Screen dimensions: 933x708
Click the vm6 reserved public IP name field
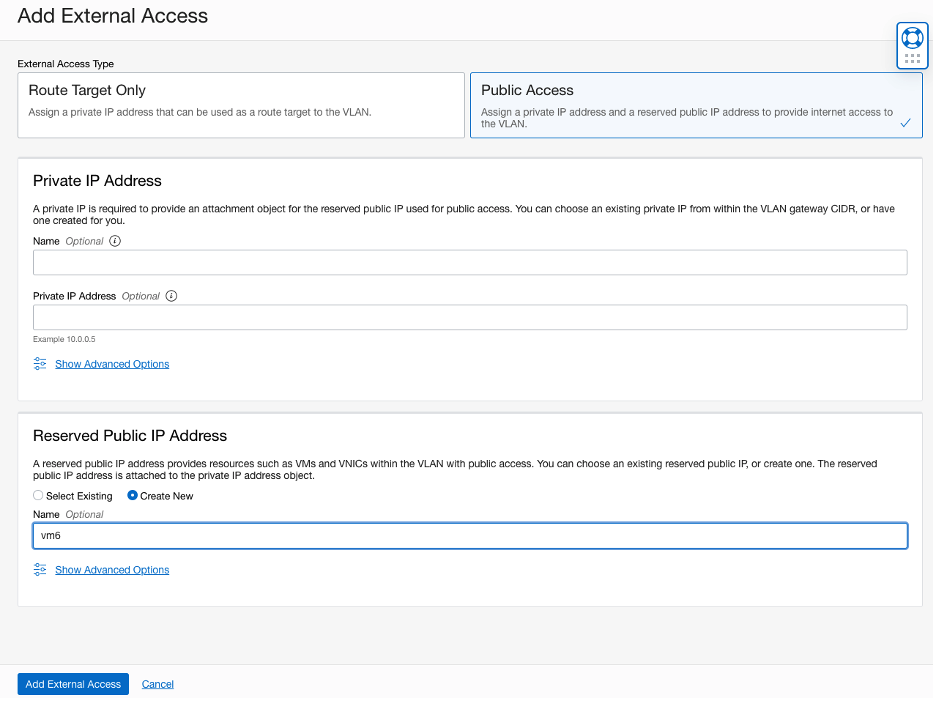[470, 535]
